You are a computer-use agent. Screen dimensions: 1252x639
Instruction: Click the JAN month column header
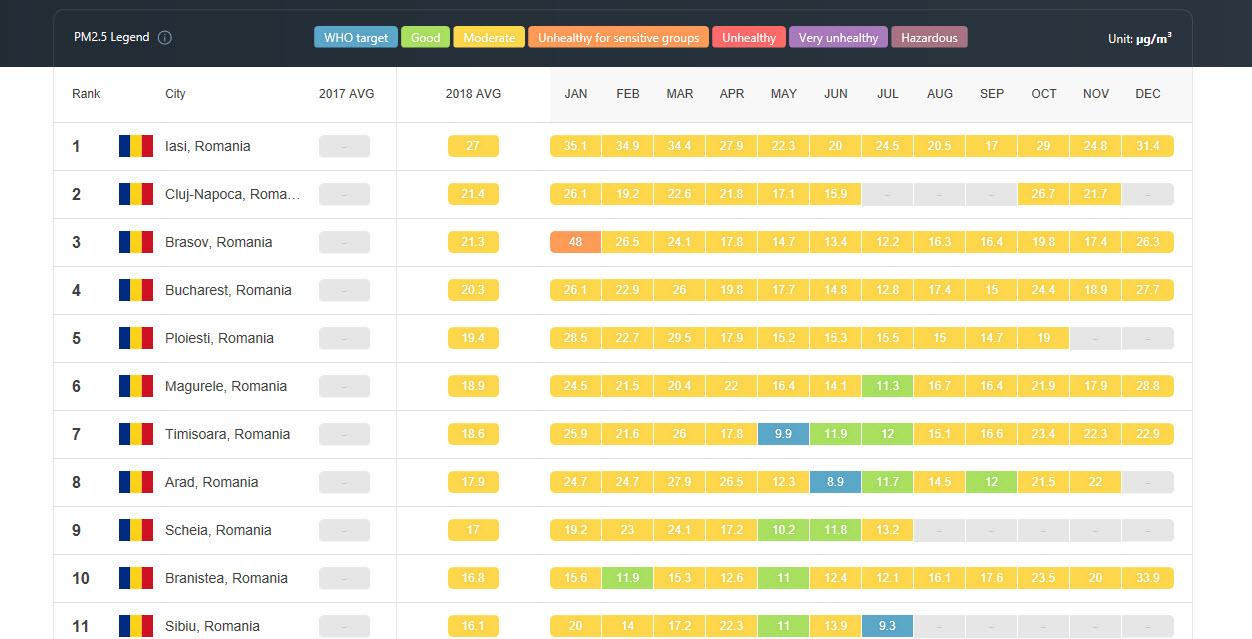[576, 94]
